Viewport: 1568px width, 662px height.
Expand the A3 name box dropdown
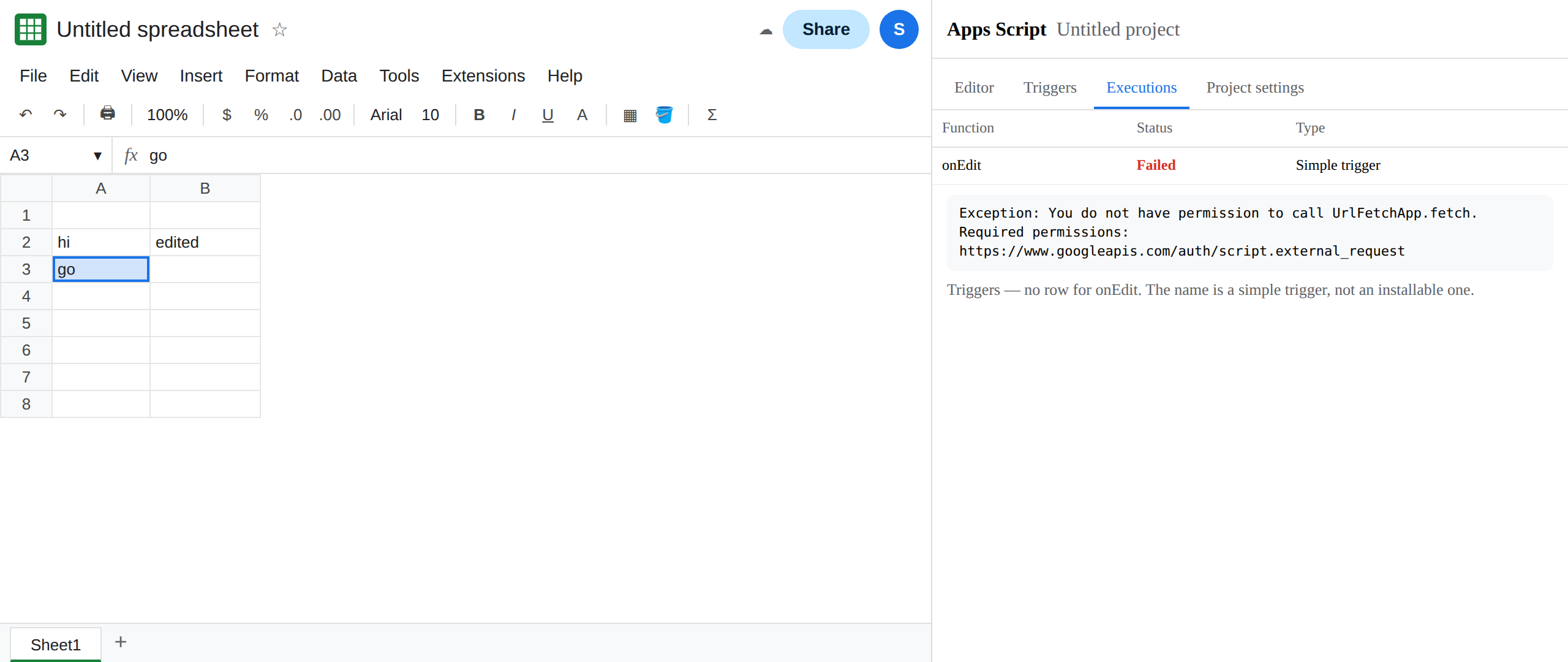pos(97,156)
